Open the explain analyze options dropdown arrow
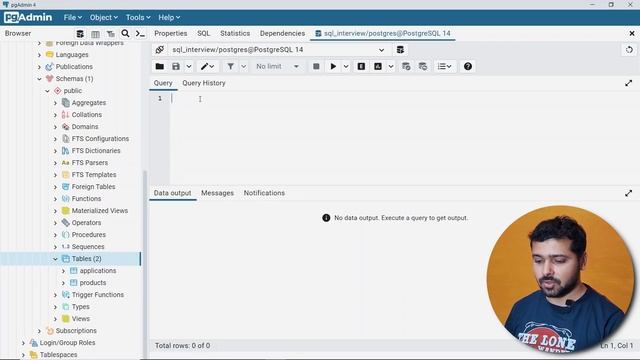The height and width of the screenshot is (360, 640). pos(391,66)
